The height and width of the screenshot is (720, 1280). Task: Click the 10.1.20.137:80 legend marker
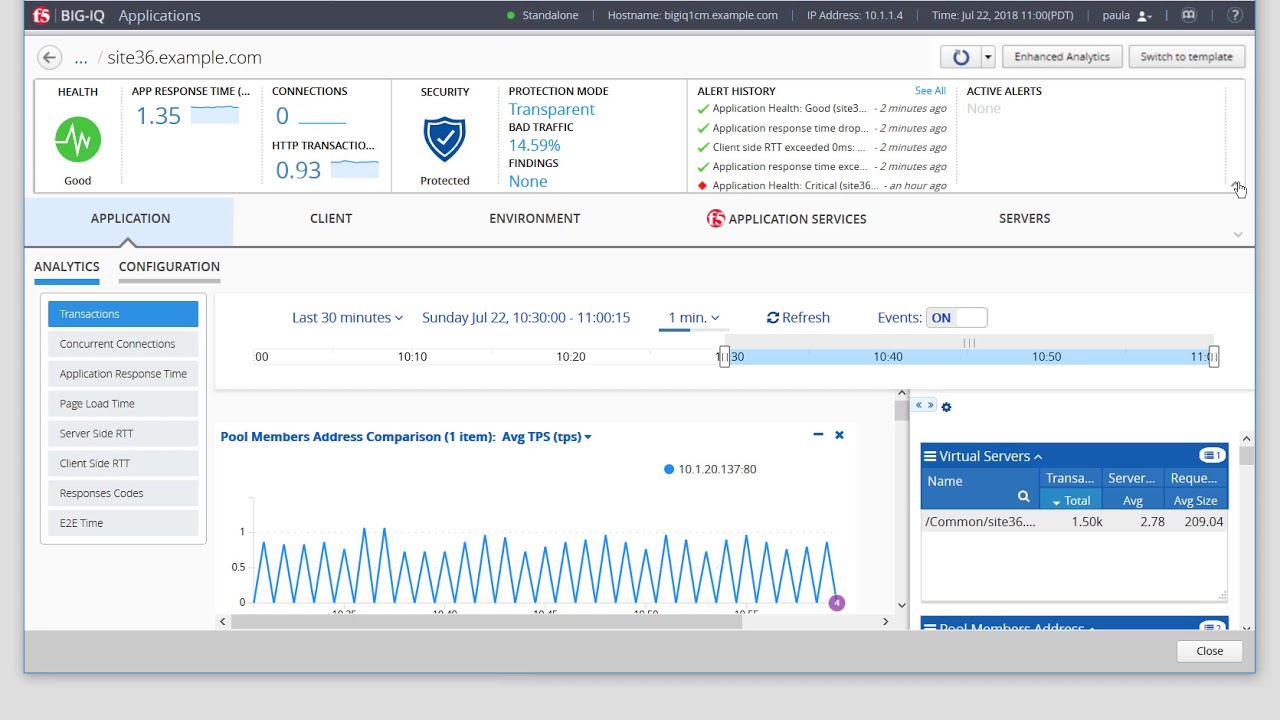(x=669, y=469)
